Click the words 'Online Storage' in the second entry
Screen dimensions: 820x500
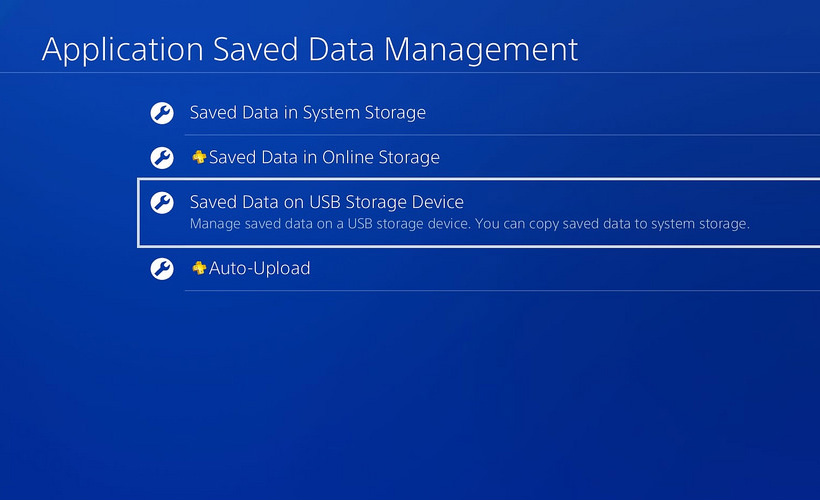[x=381, y=157]
